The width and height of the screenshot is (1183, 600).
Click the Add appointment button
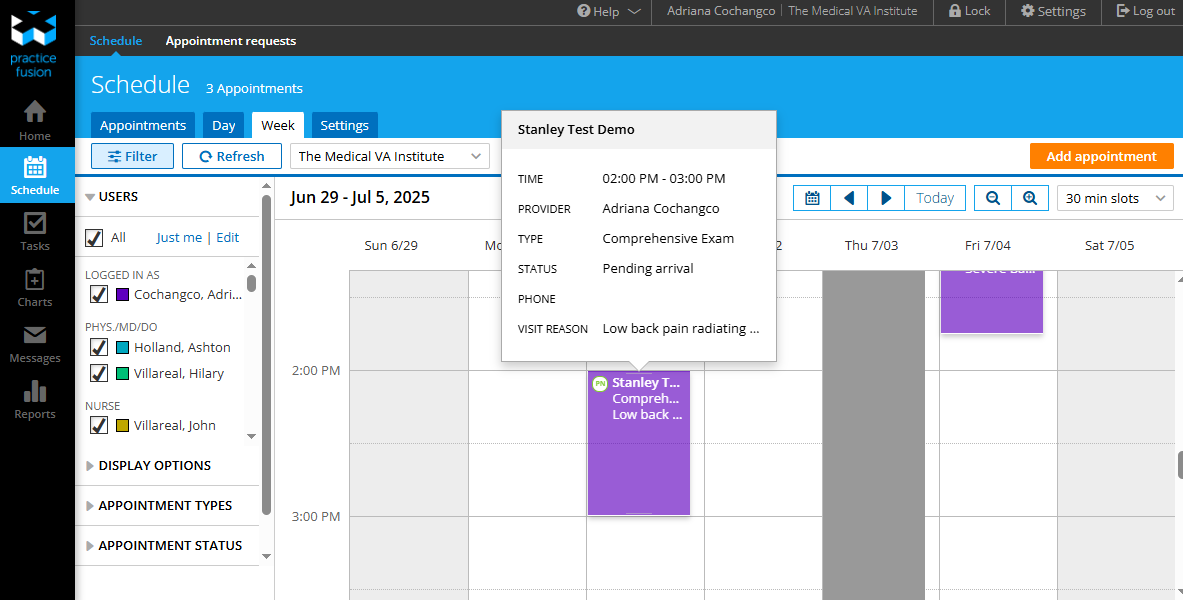click(x=1101, y=156)
